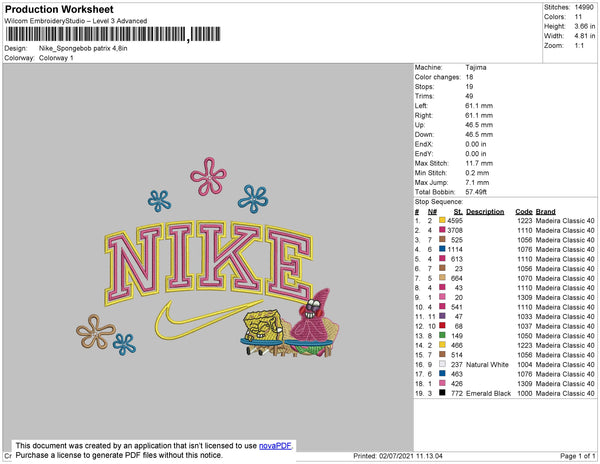Select the Zoom value '1:1'
The image size is (600, 464).
pyautogui.click(x=579, y=46)
